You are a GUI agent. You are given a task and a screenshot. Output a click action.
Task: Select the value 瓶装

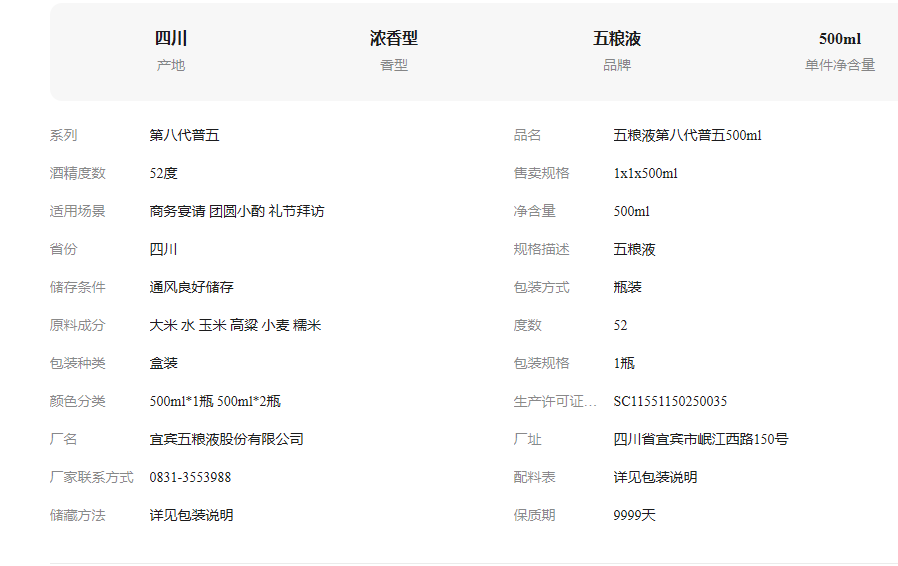(x=627, y=287)
